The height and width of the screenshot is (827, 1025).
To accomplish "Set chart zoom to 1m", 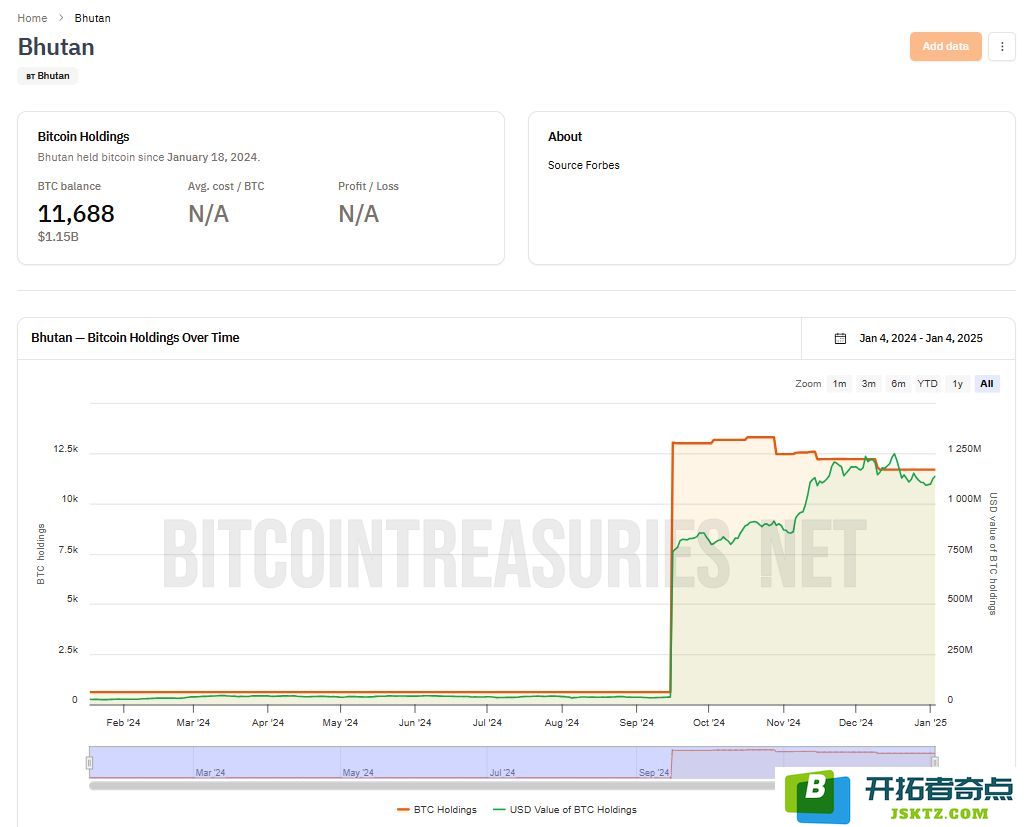I will pyautogui.click(x=839, y=384).
